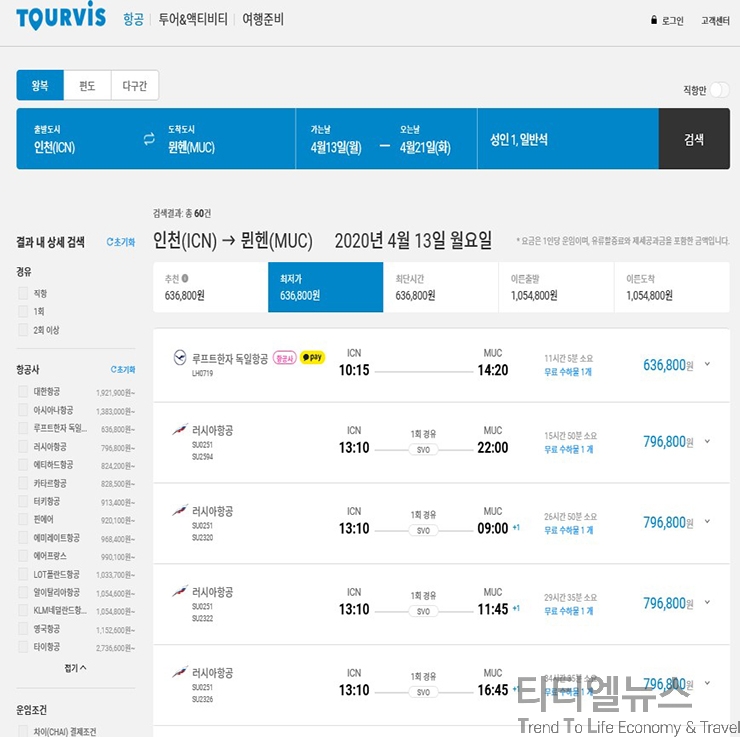
Task: Collapse airline list with 접기
Action: [x=75, y=668]
